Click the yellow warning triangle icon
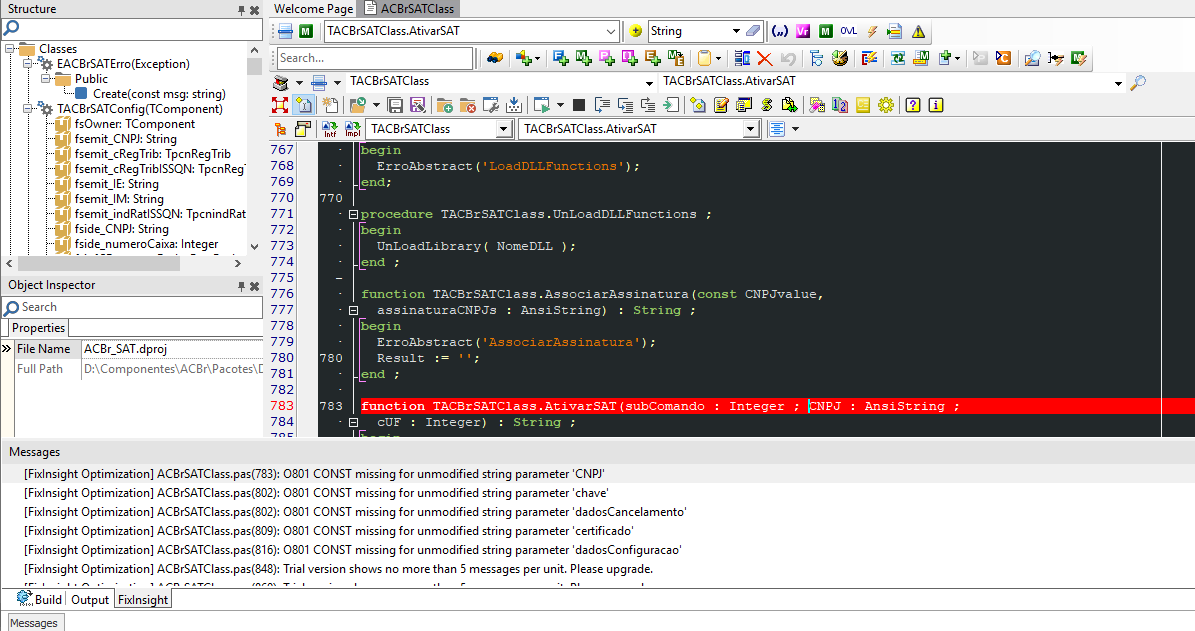 918,31
